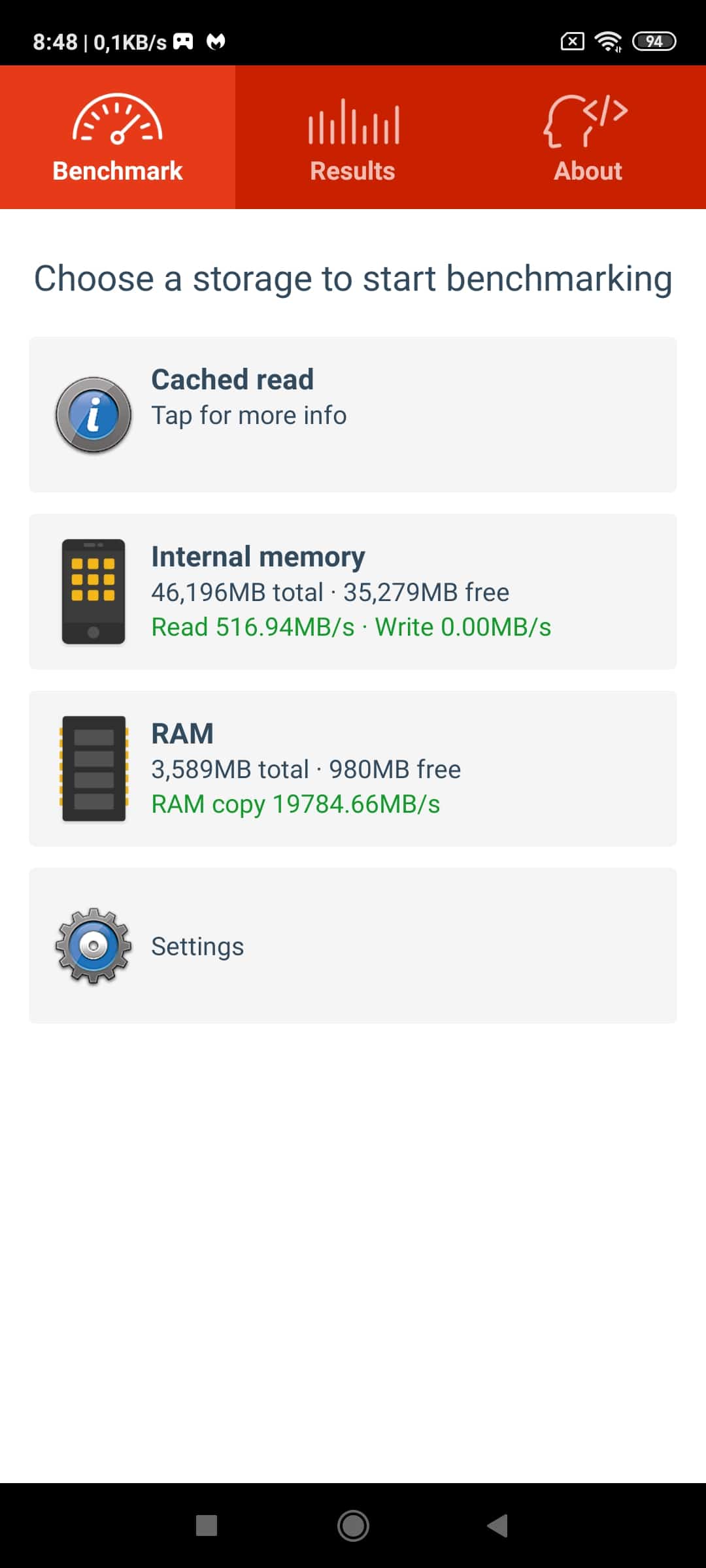The width and height of the screenshot is (706, 1568).
Task: Open the Benchmark tab
Action: pyautogui.click(x=118, y=137)
